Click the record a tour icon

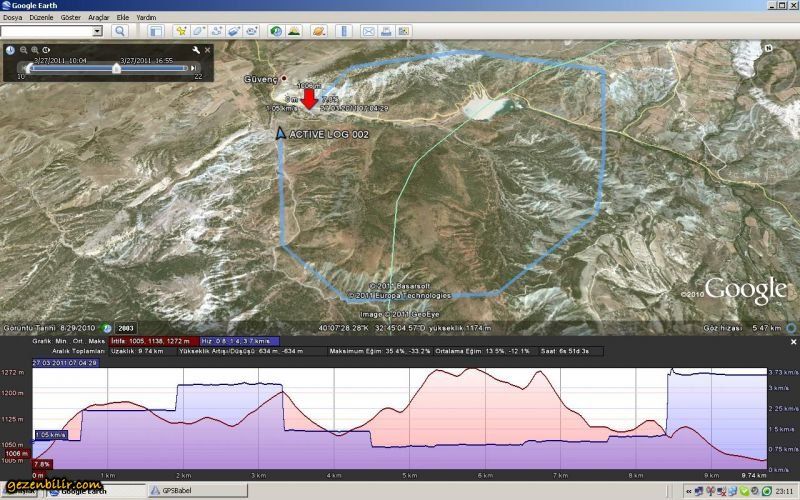pyautogui.click(x=250, y=31)
